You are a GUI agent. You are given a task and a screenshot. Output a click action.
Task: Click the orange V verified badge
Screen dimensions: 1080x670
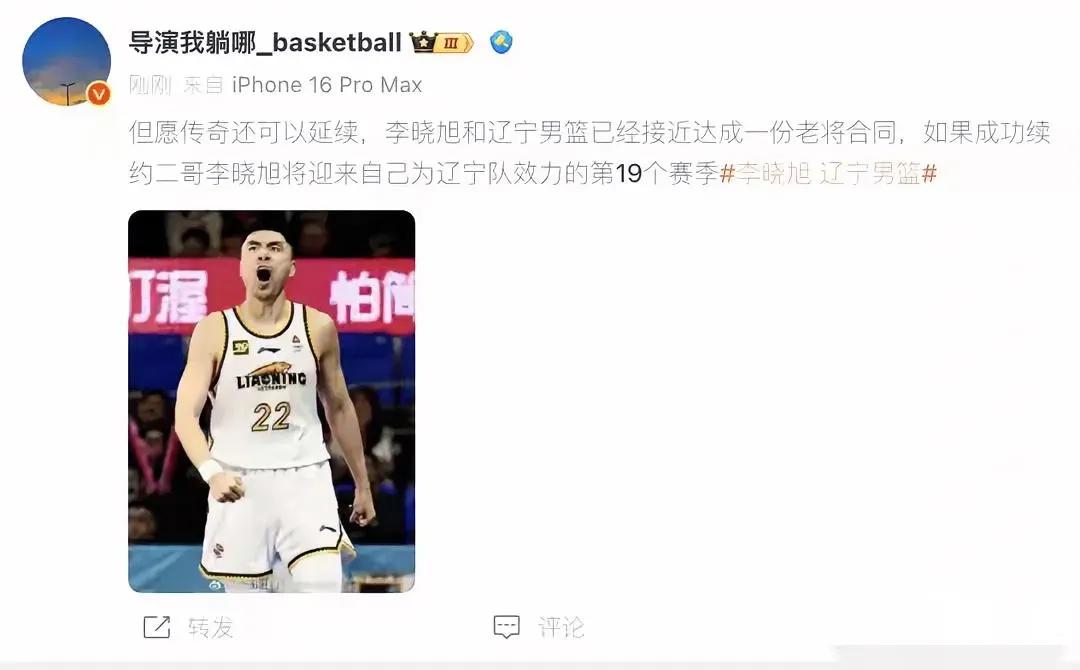coord(99,93)
